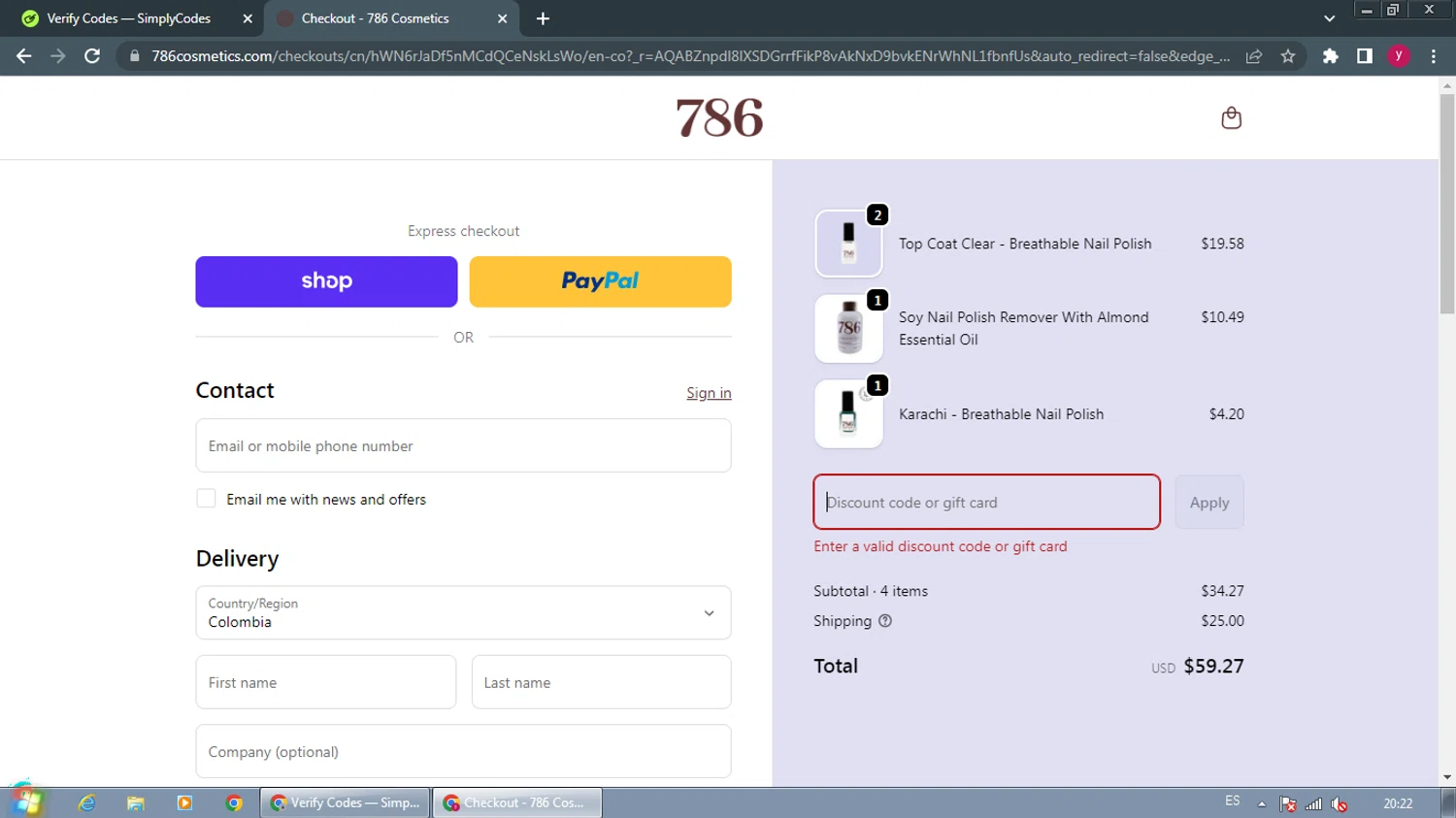Toggle the Chrome side panel icon

click(x=1365, y=56)
